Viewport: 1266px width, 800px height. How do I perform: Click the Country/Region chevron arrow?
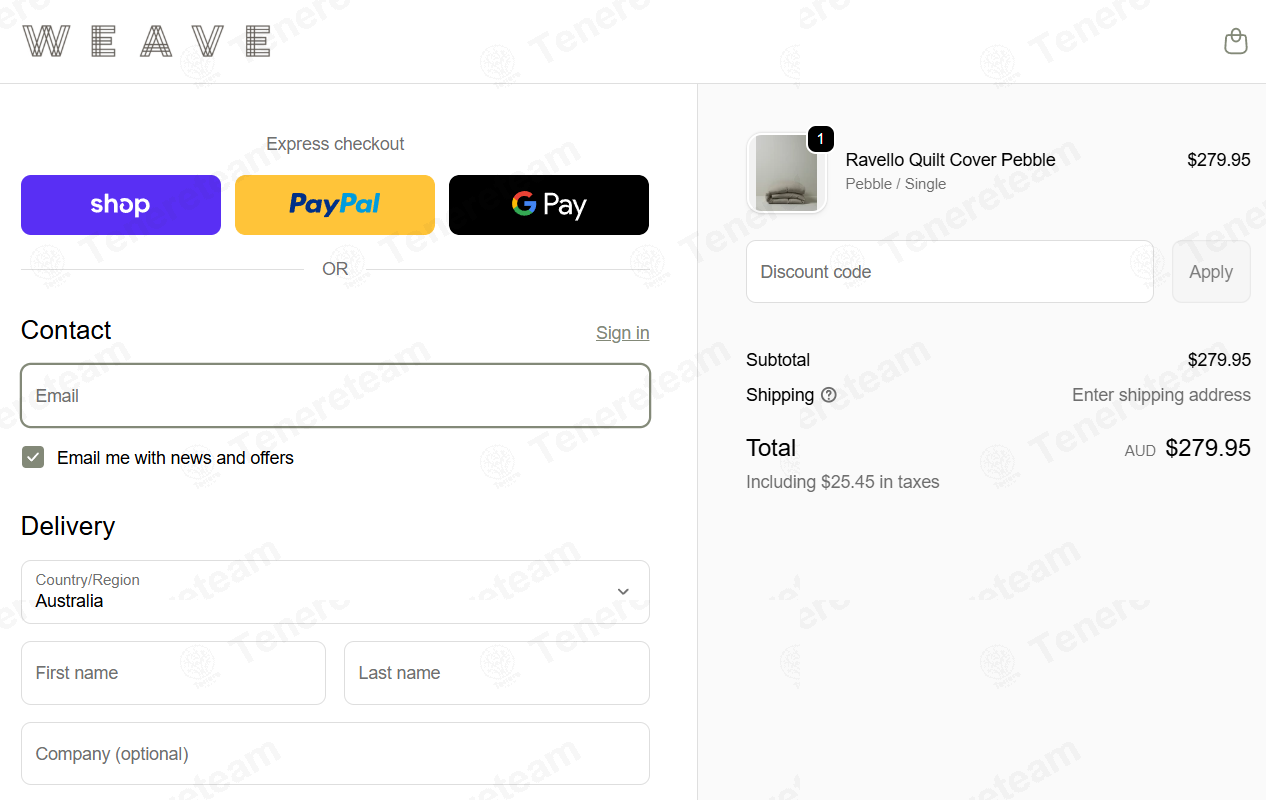[623, 592]
